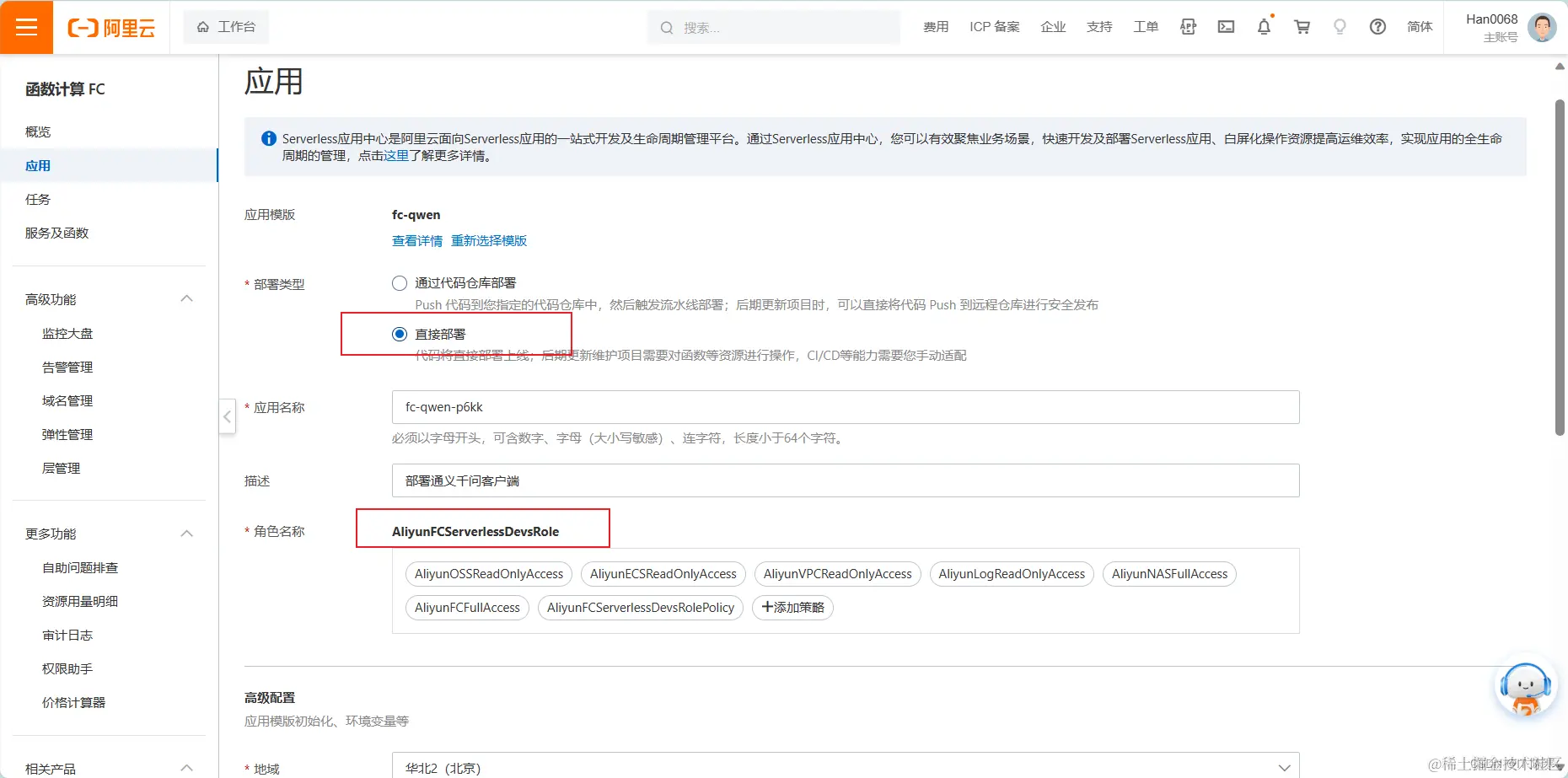Open the 企业 menu
This screenshot has width=1568, height=778.
click(x=1054, y=27)
